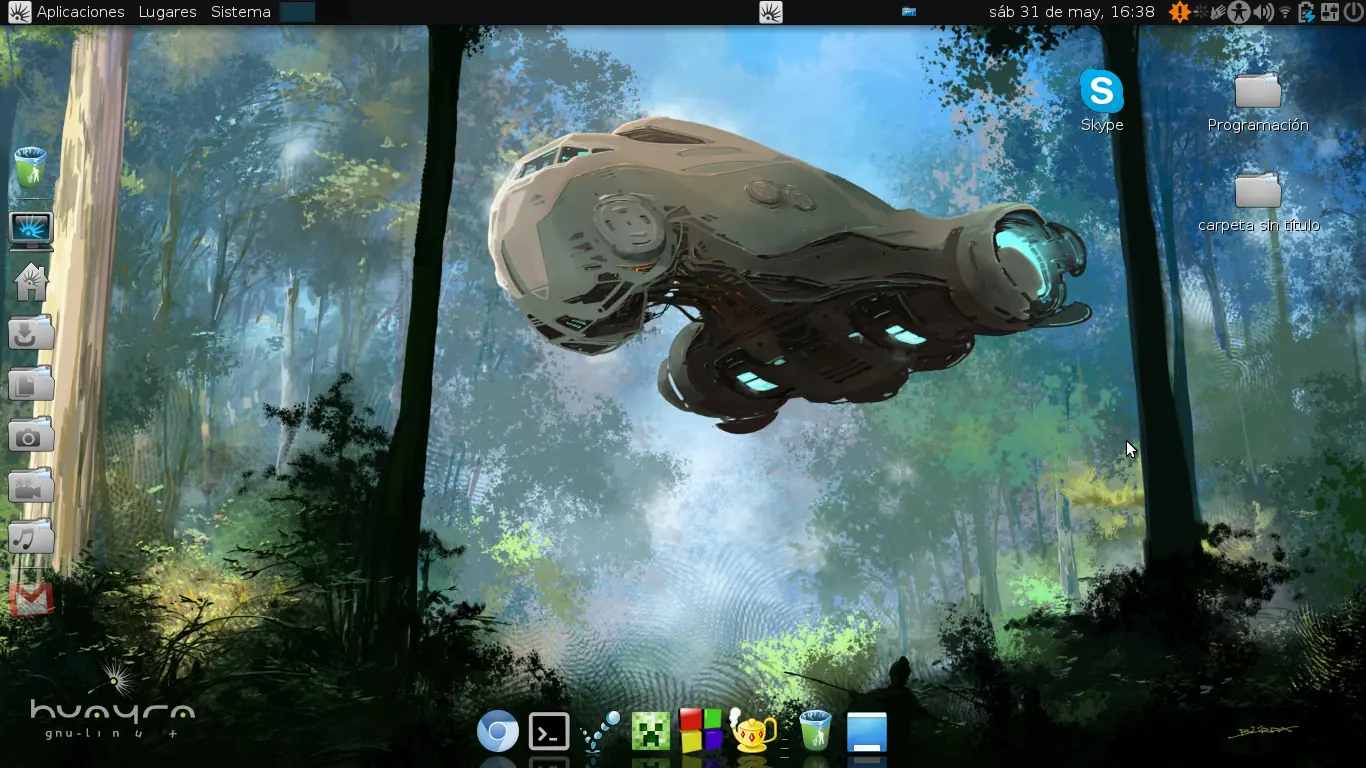The image size is (1366, 768).
Task: Open the Pictures folder with camera icon
Action: click(x=31, y=435)
